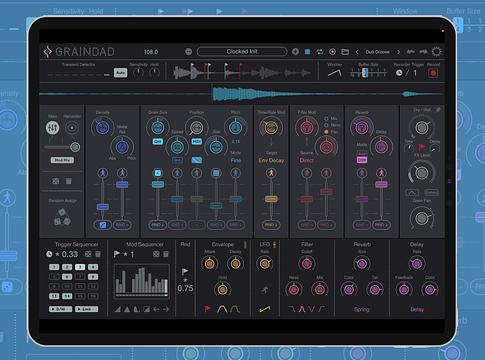Select the band-pass filter shape icon

[x=302, y=309]
